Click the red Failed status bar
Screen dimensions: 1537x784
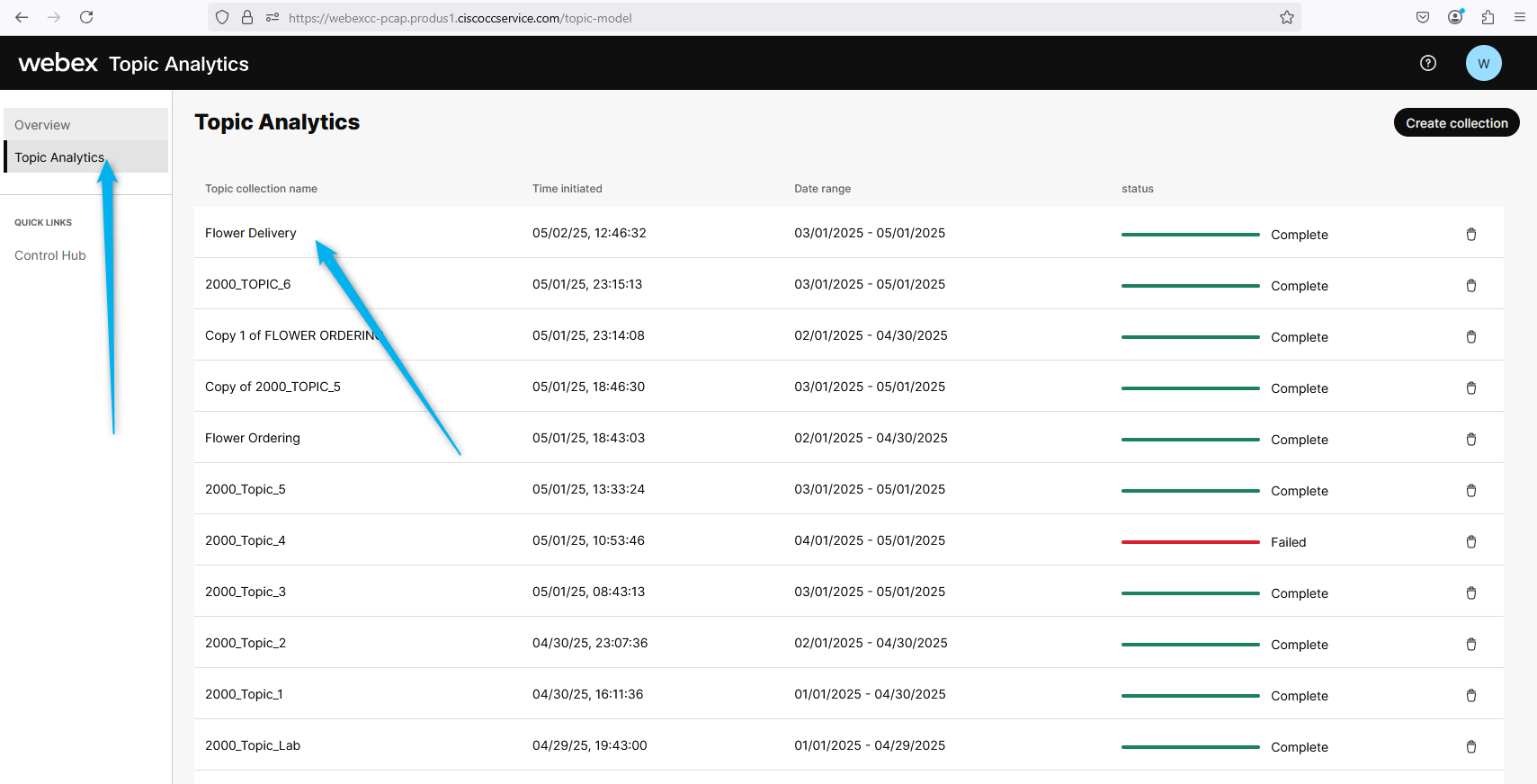(x=1190, y=542)
